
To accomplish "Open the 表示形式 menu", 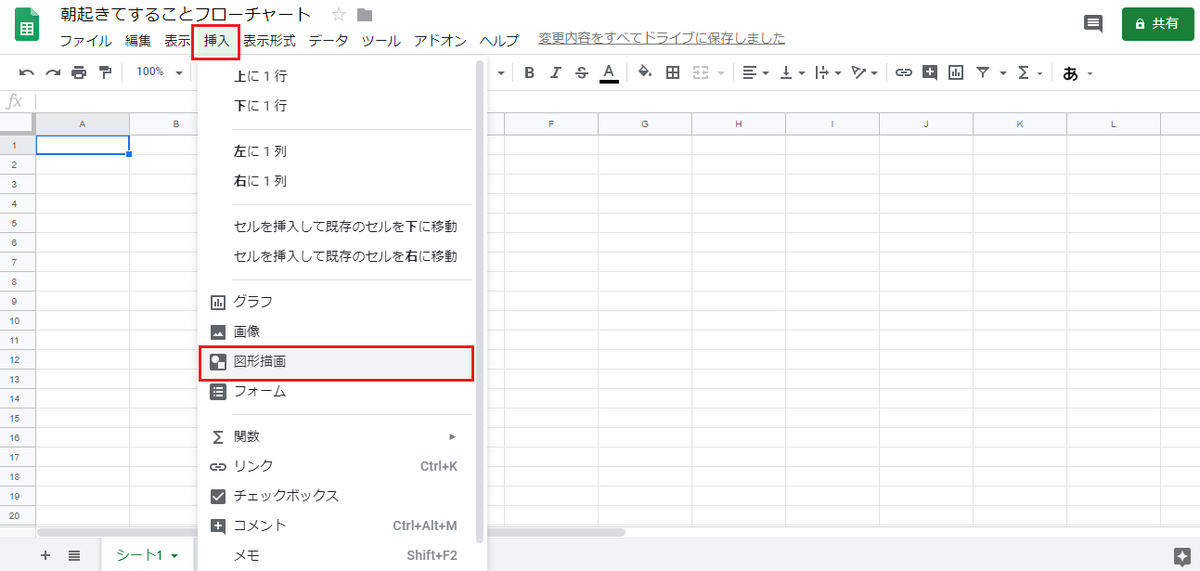I will [269, 40].
